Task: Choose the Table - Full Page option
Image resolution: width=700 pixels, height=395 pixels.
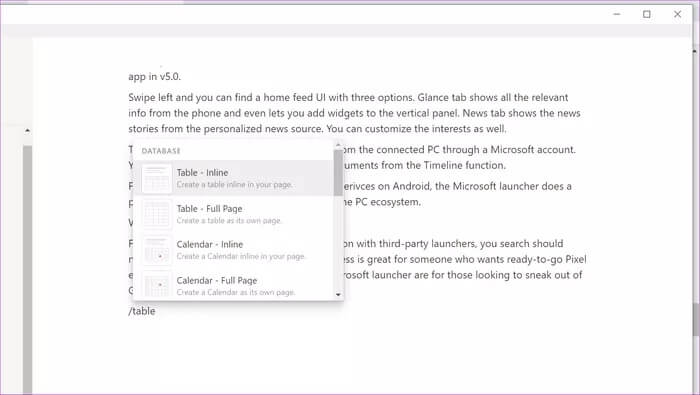Action: pos(233,214)
